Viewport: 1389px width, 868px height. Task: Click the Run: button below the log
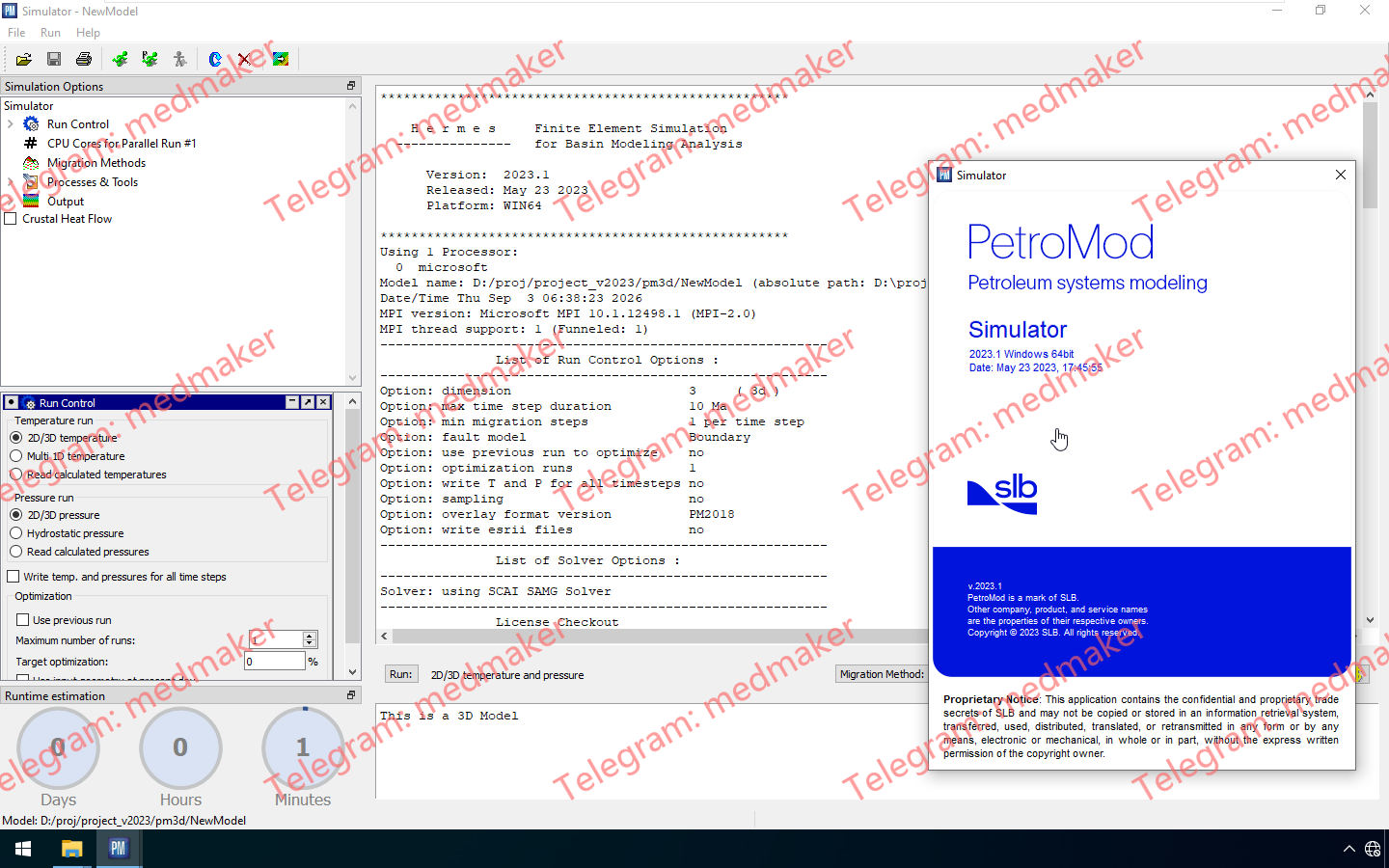pos(401,674)
